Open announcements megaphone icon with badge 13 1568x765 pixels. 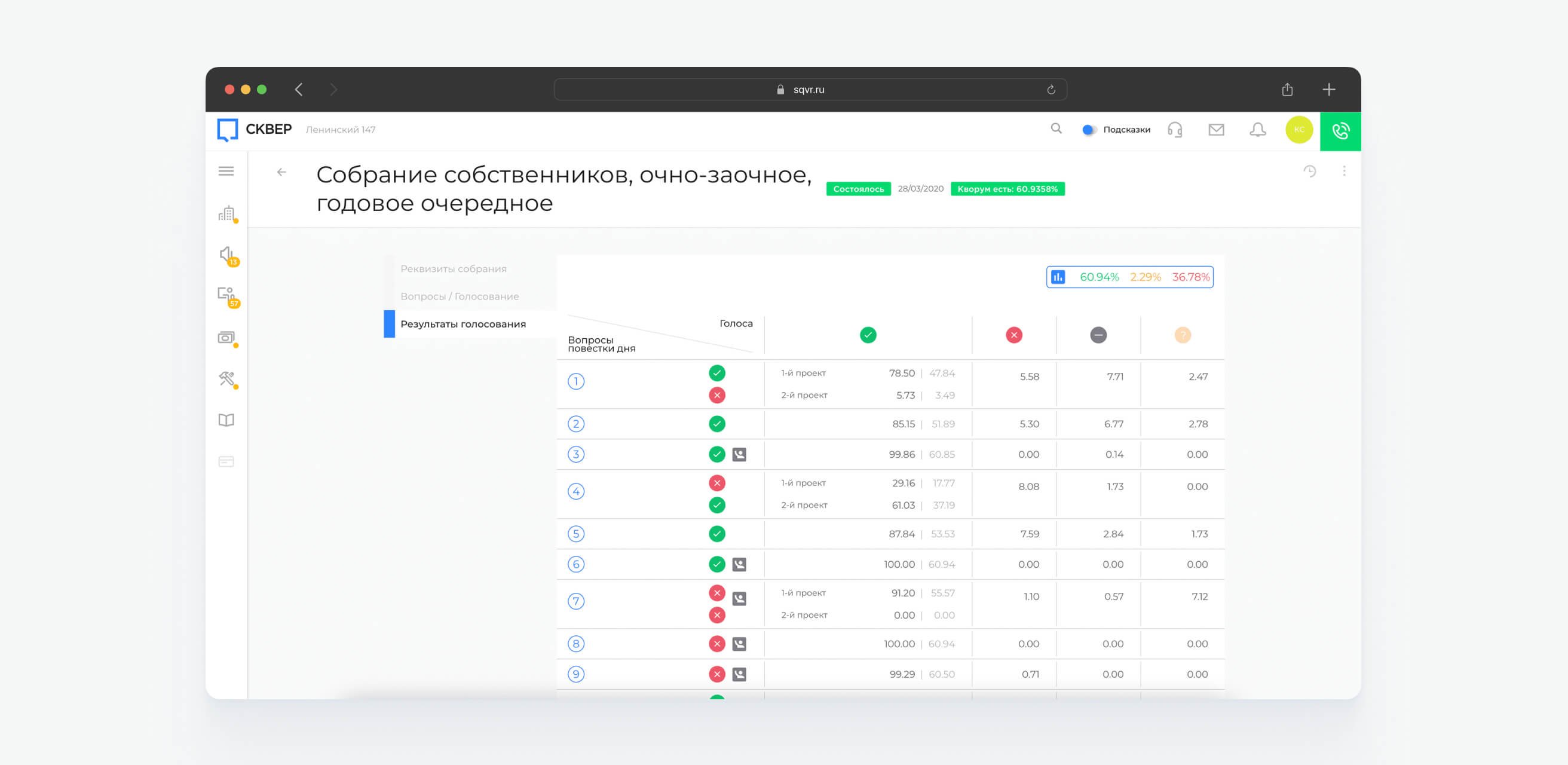click(227, 255)
